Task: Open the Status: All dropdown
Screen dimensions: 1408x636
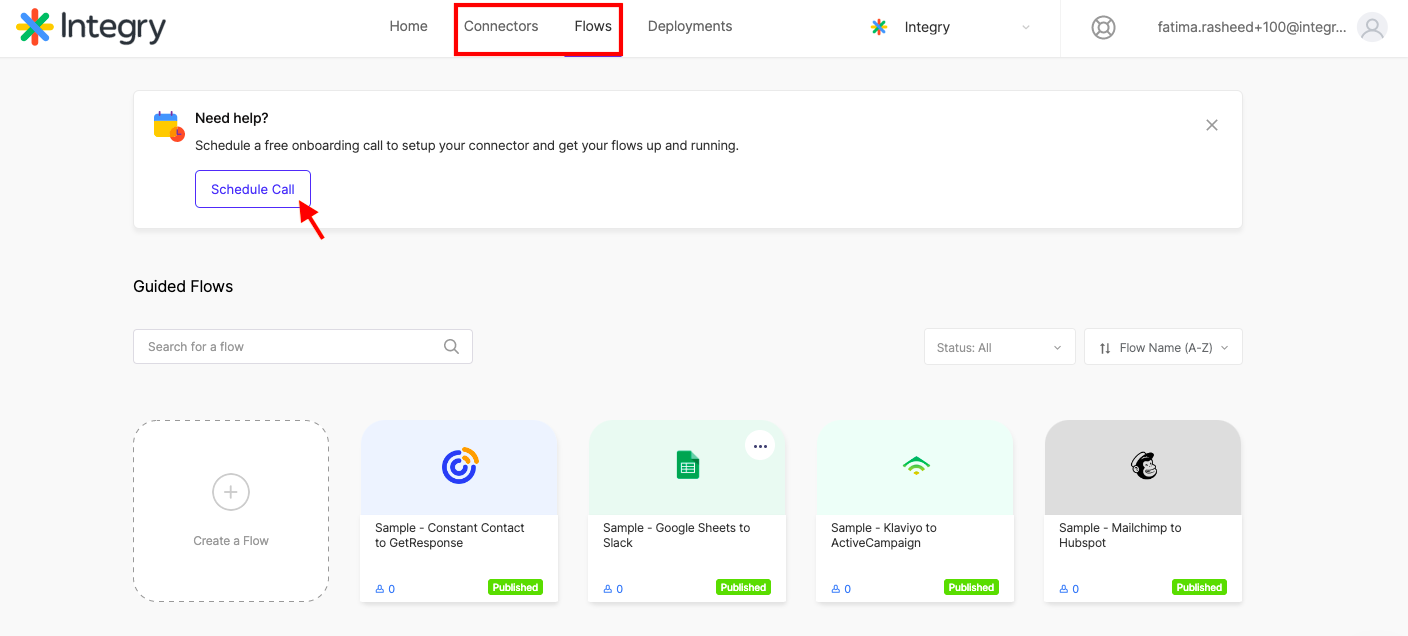Action: pos(1000,347)
